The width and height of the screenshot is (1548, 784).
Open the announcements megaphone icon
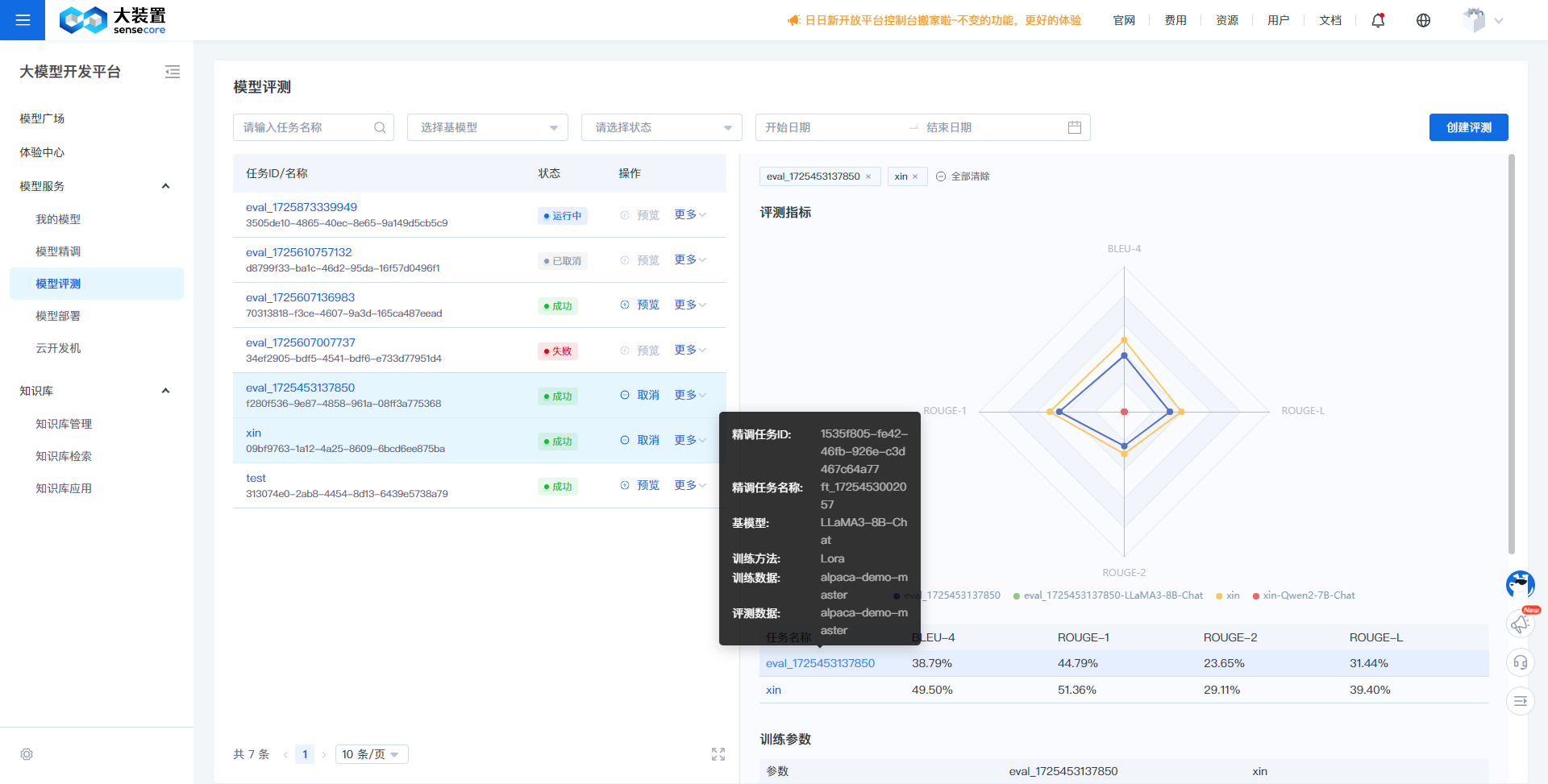(x=1520, y=624)
